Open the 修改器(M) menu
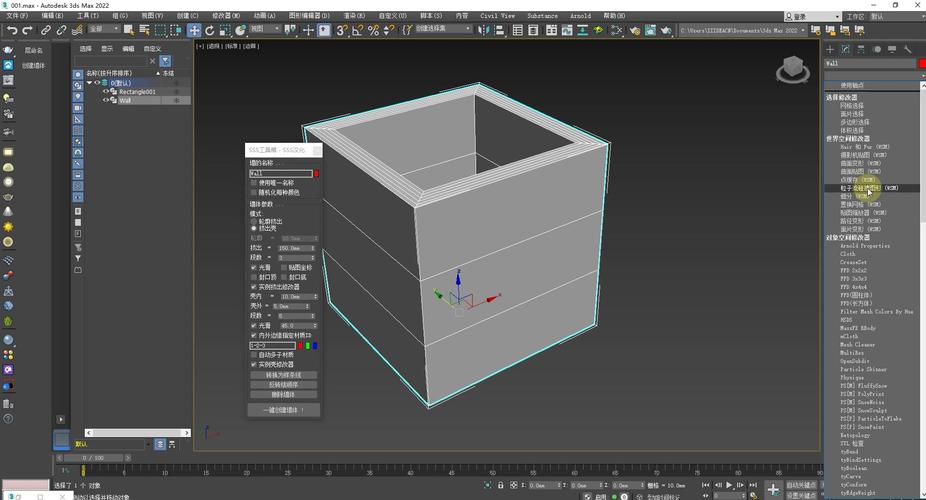This screenshot has width=926, height=500. tap(226, 15)
